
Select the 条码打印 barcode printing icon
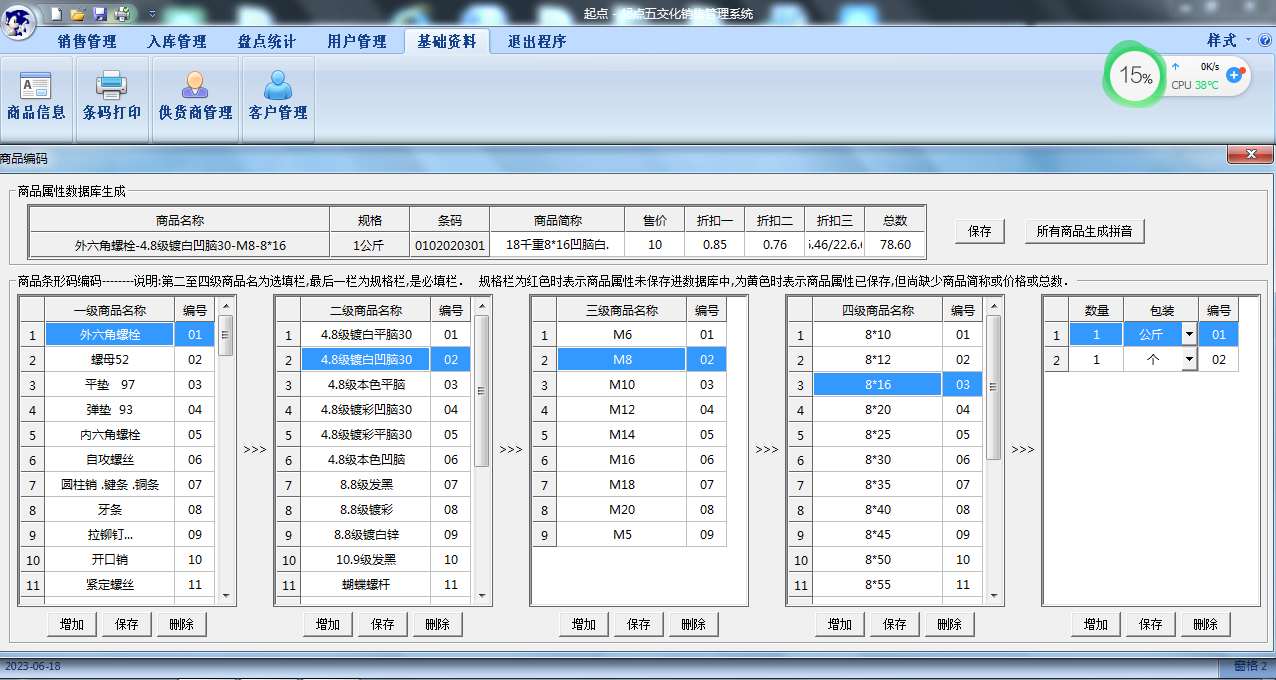[112, 97]
